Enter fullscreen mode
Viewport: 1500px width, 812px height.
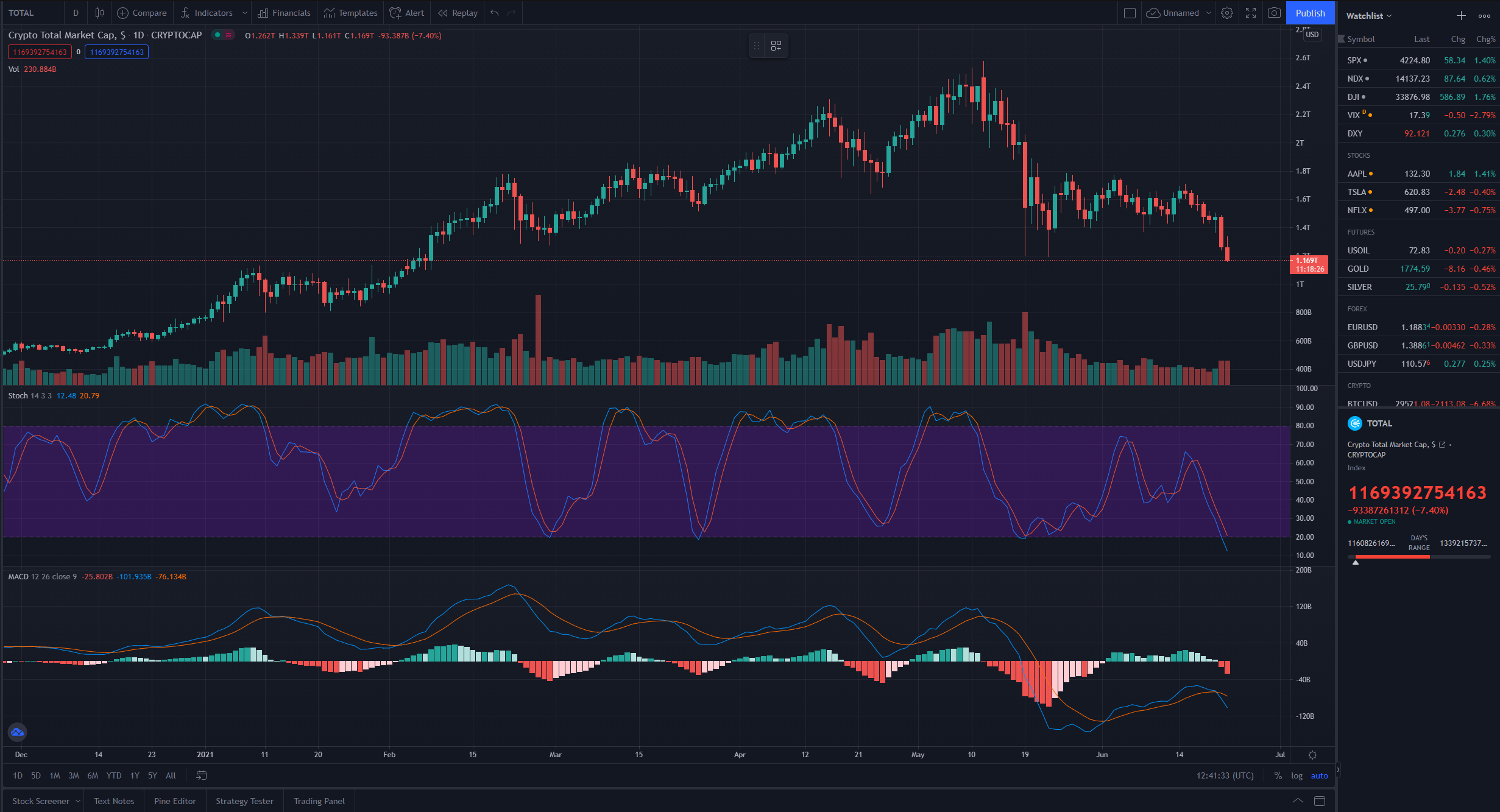1251,13
